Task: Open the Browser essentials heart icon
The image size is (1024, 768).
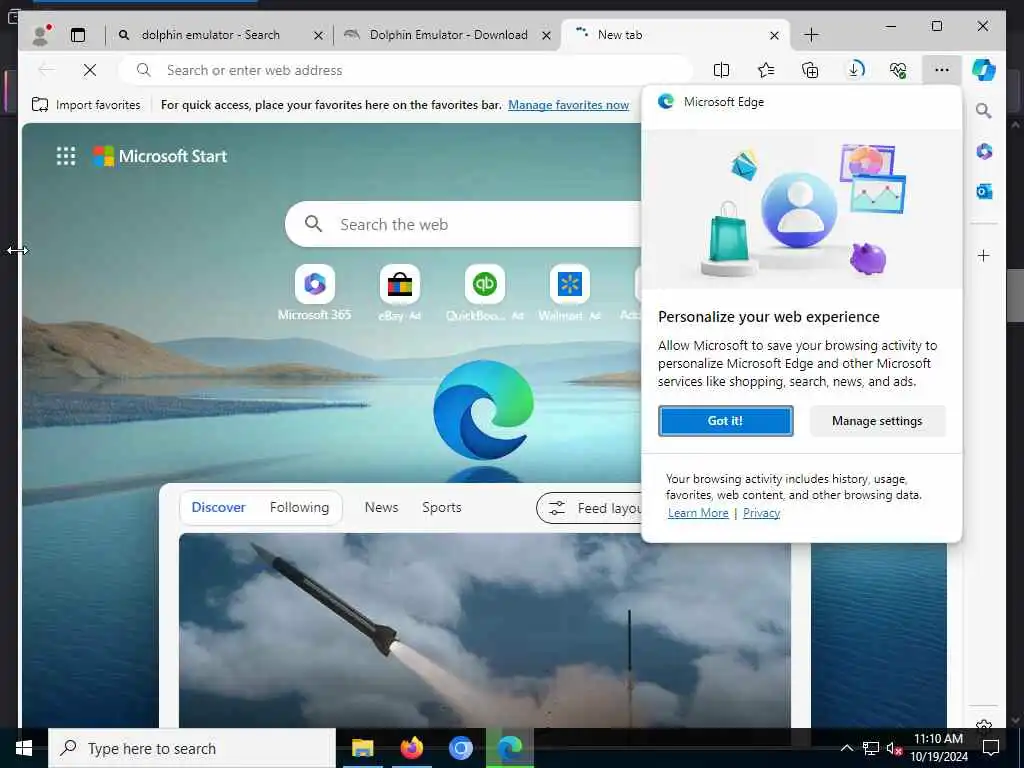Action: (898, 70)
